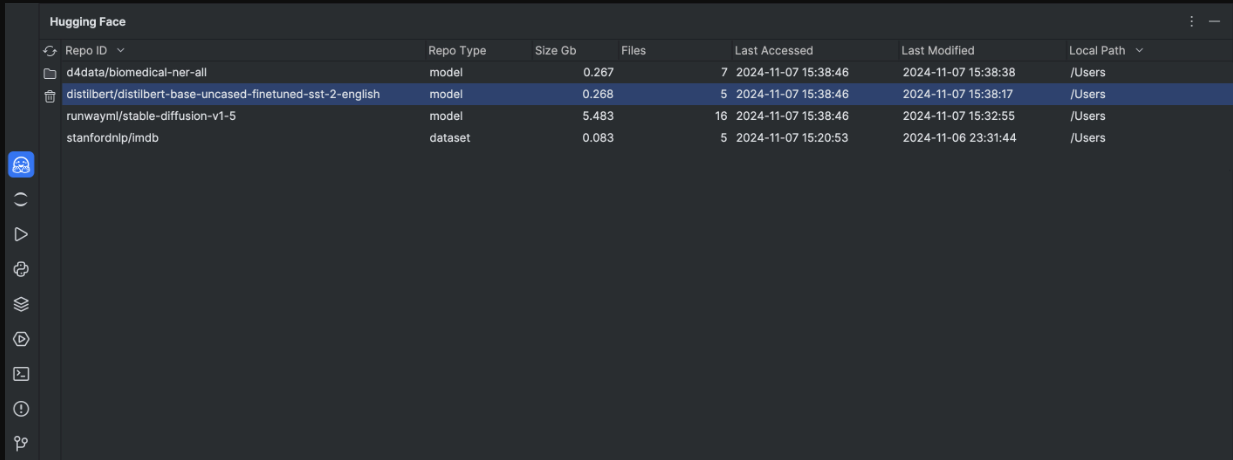Open the Problems tool window
The width and height of the screenshot is (1233, 460).
pos(21,409)
